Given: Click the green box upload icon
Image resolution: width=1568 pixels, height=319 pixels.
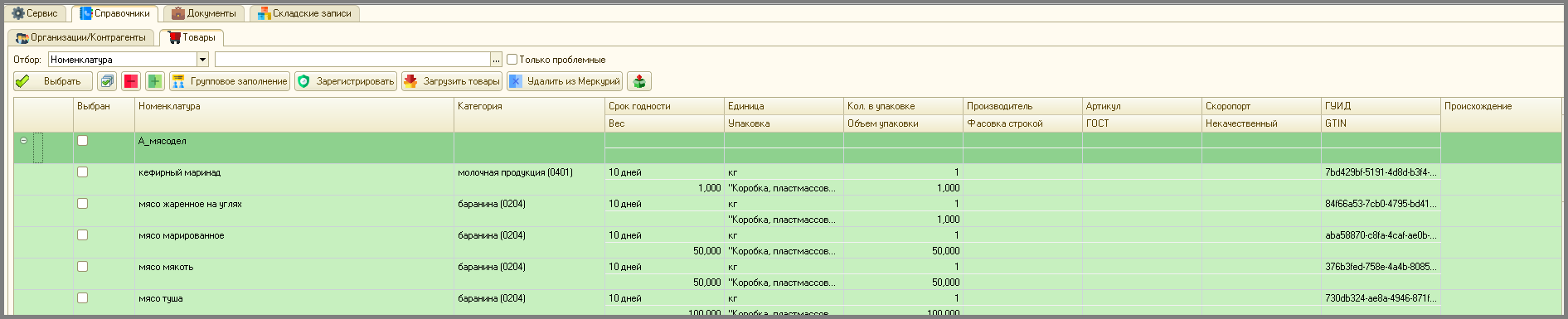Looking at the screenshot, I should (x=639, y=81).
